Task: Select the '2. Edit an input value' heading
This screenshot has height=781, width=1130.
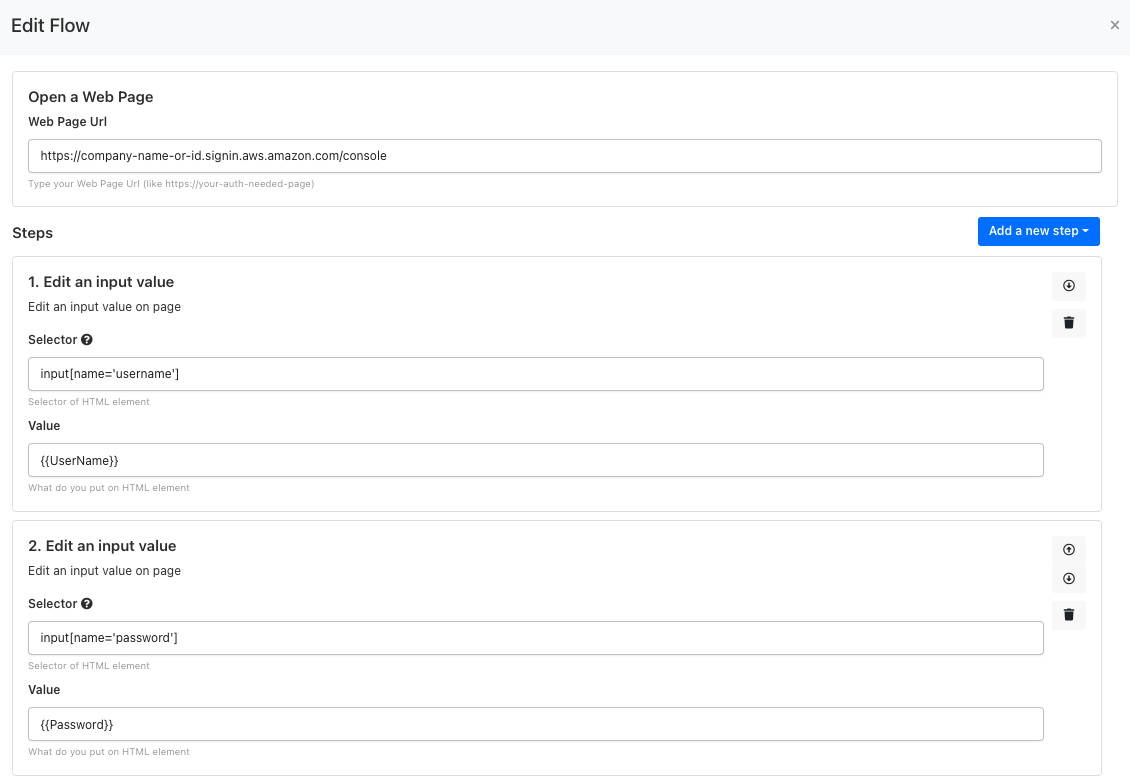Action: click(102, 546)
